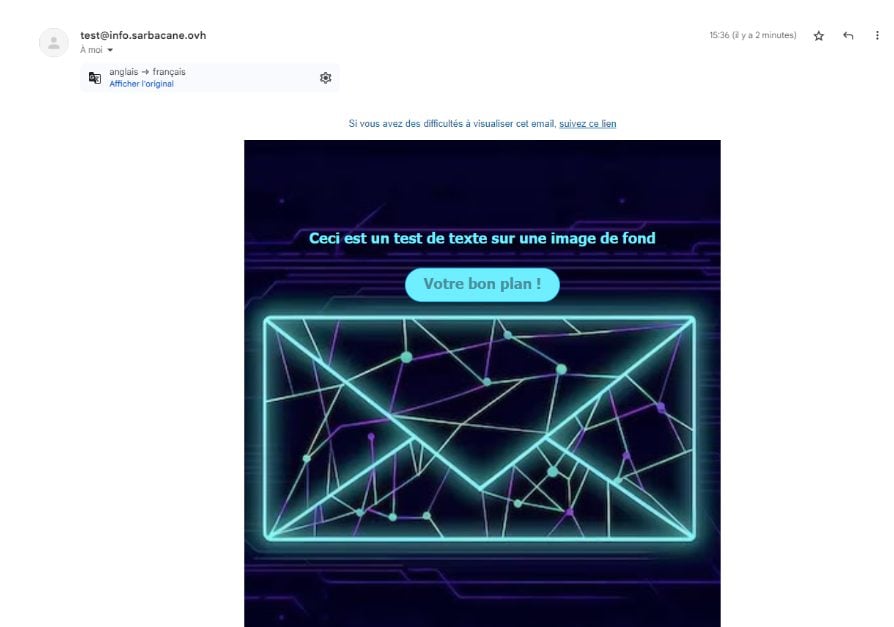Screen dimensions: 894x627
Task: Open the three-dot more options menu
Action: click(x=877, y=35)
